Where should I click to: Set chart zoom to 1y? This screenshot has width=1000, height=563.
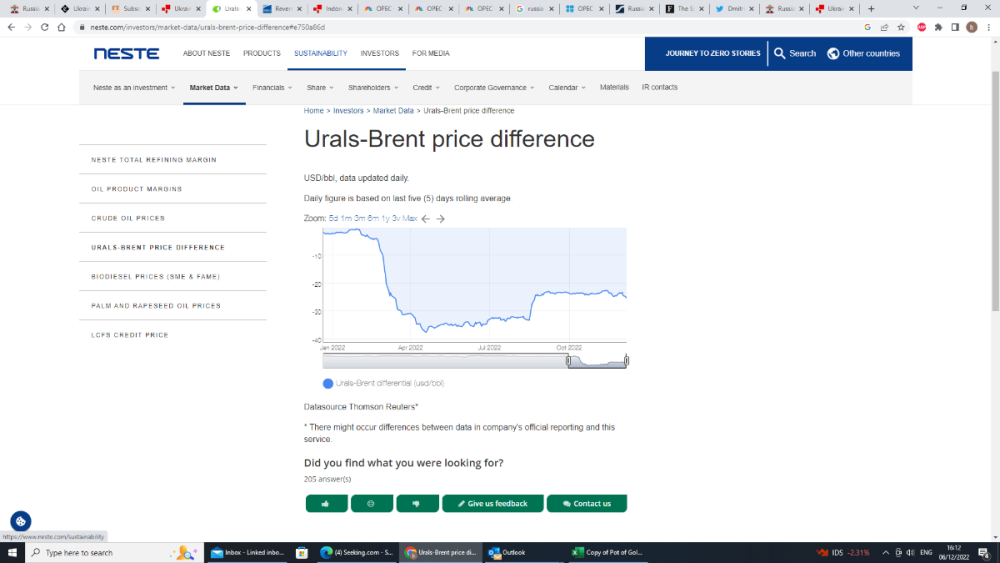pos(384,218)
